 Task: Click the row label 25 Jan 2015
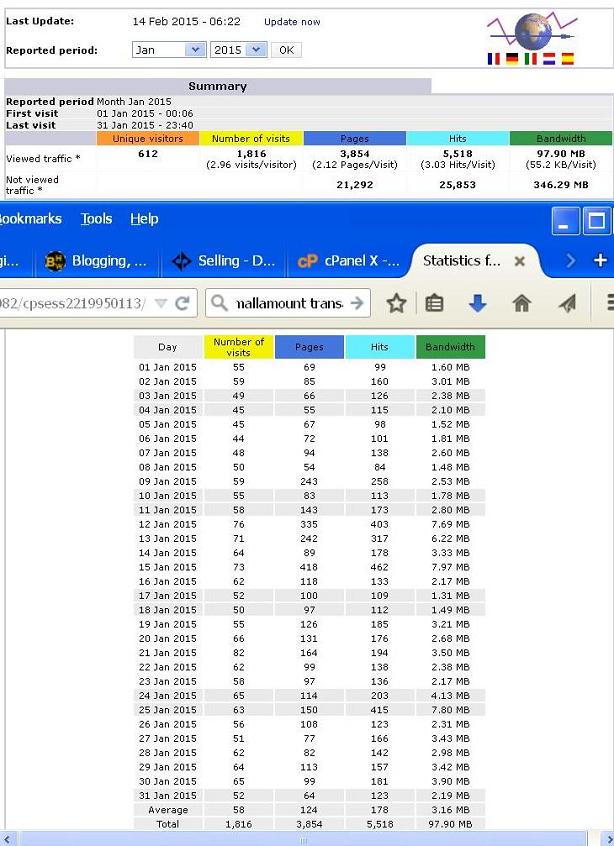coord(168,710)
